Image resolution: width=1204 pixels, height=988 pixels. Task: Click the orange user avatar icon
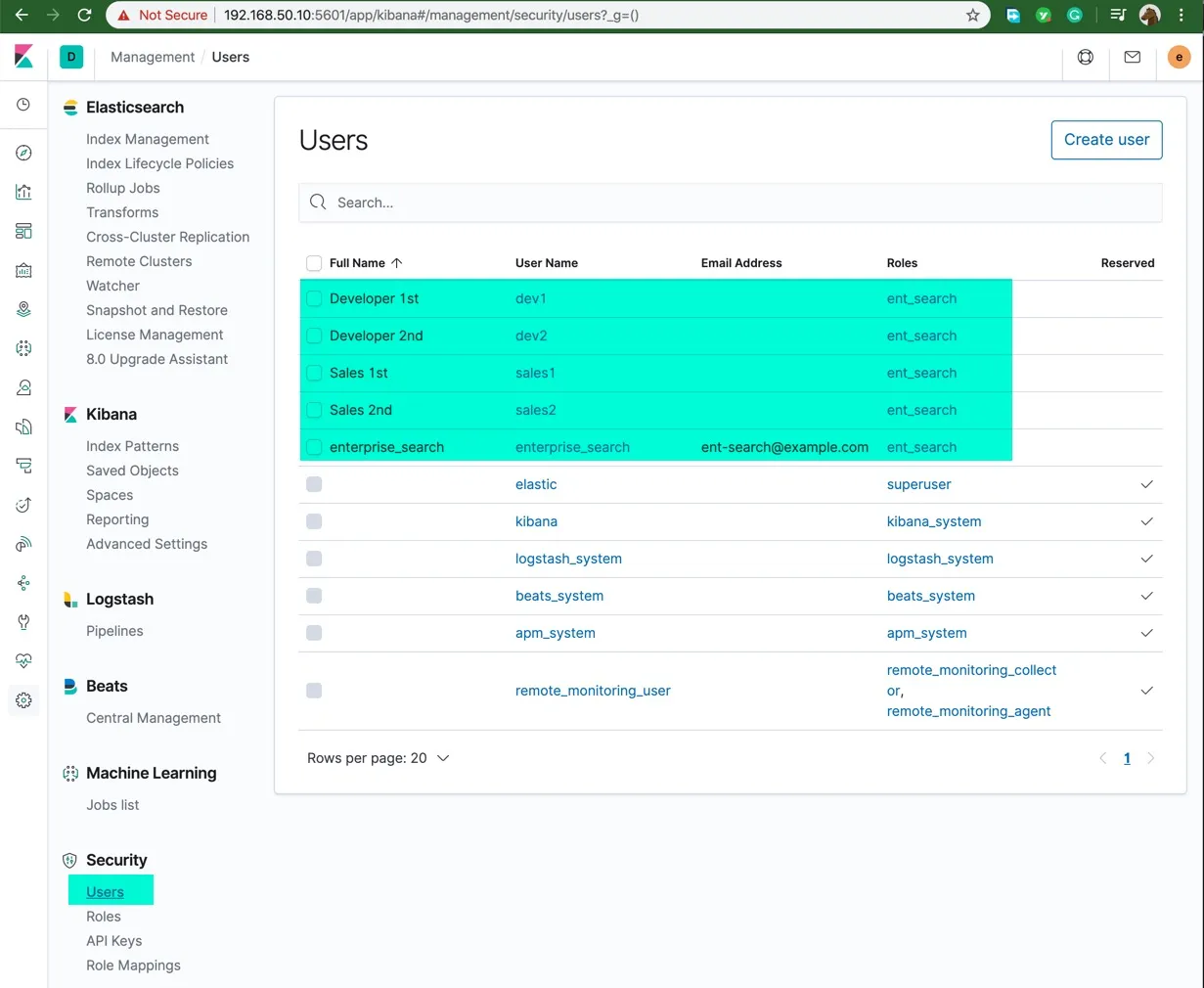coord(1179,57)
